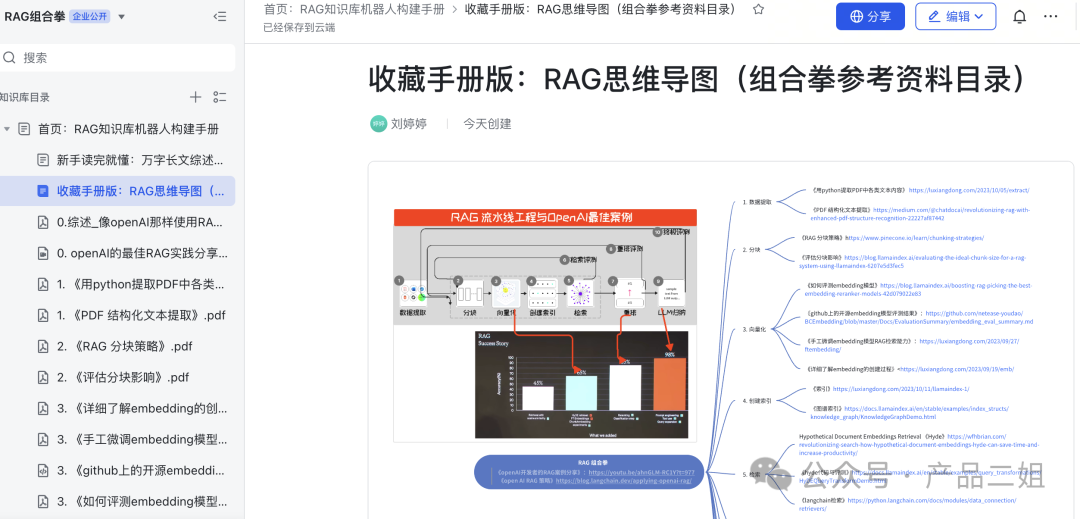Click the code file icon beside 《github上的开源embeddi
Image resolution: width=1080 pixels, height=519 pixels.
(x=43, y=471)
